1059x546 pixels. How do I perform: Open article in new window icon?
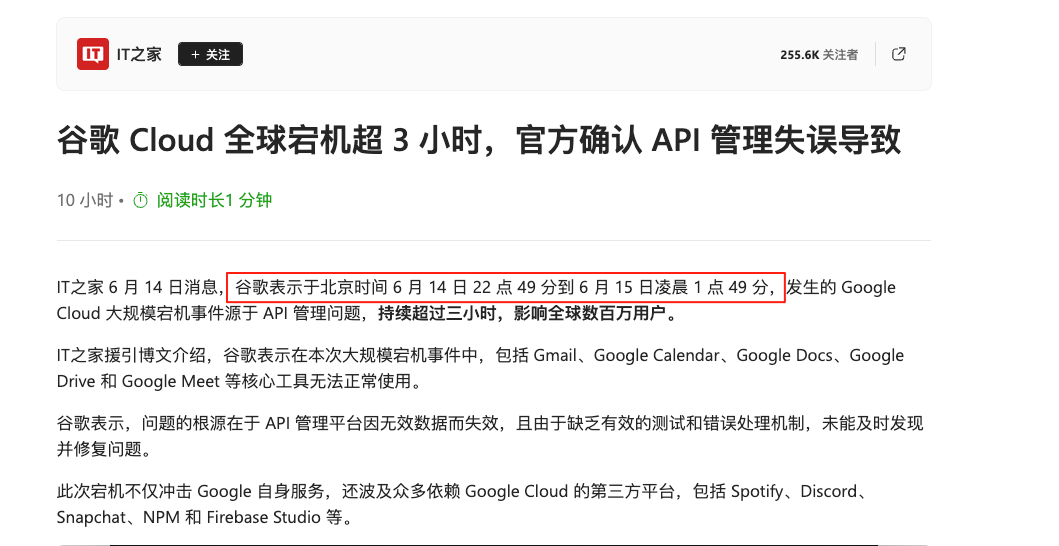(x=898, y=54)
